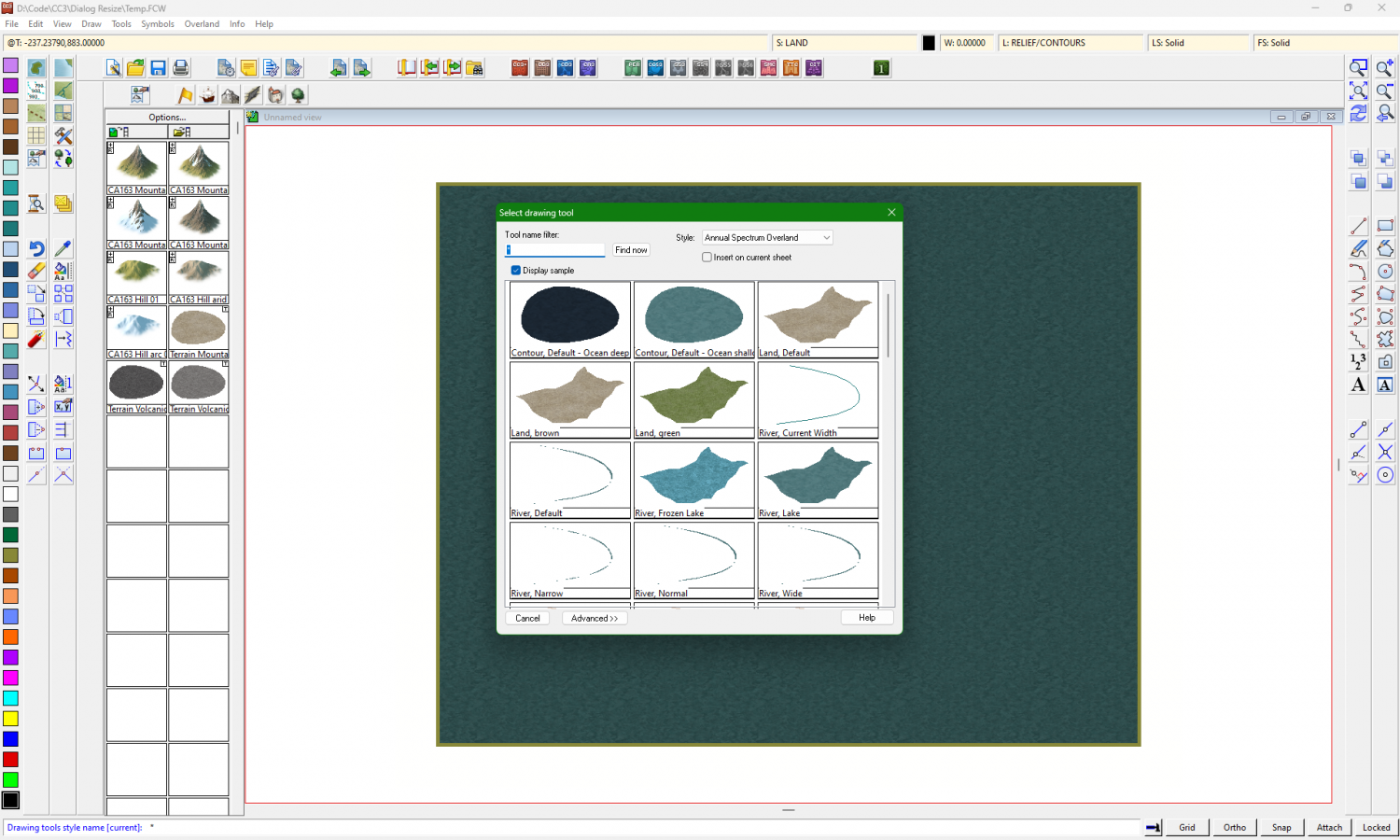
Task: Click the Redraw refresh arrows icon
Action: (x=1359, y=113)
